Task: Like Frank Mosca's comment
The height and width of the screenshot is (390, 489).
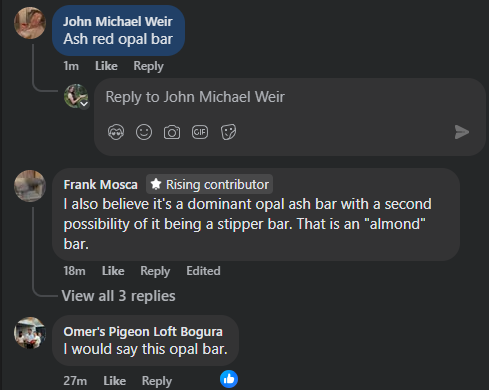Action: (113, 271)
